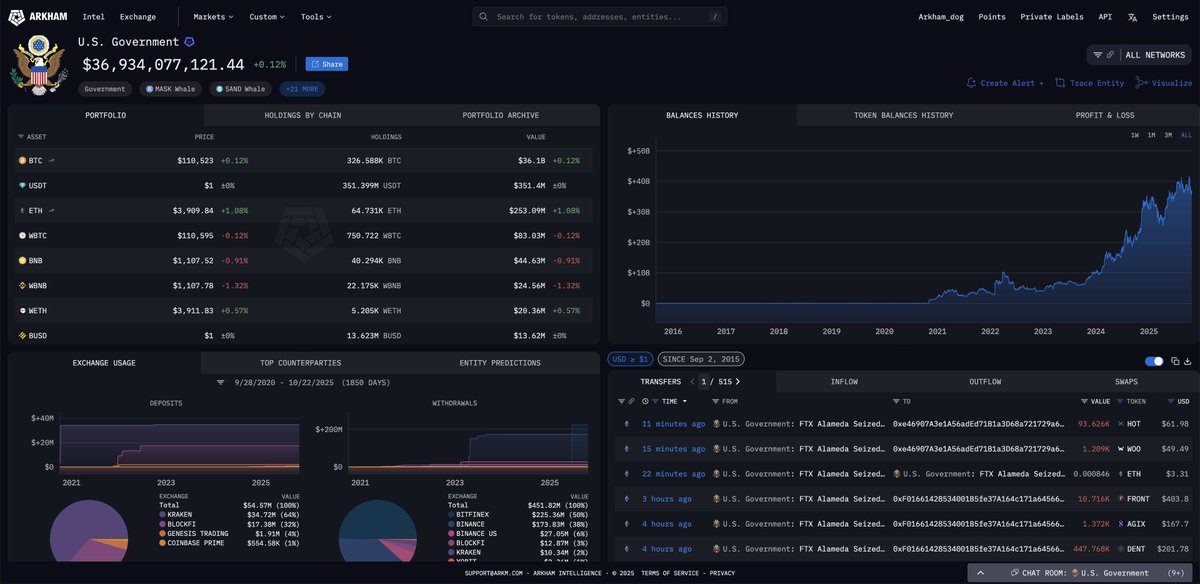Click the Visualize graph icon
This screenshot has width=1200, height=584.
point(1143,83)
